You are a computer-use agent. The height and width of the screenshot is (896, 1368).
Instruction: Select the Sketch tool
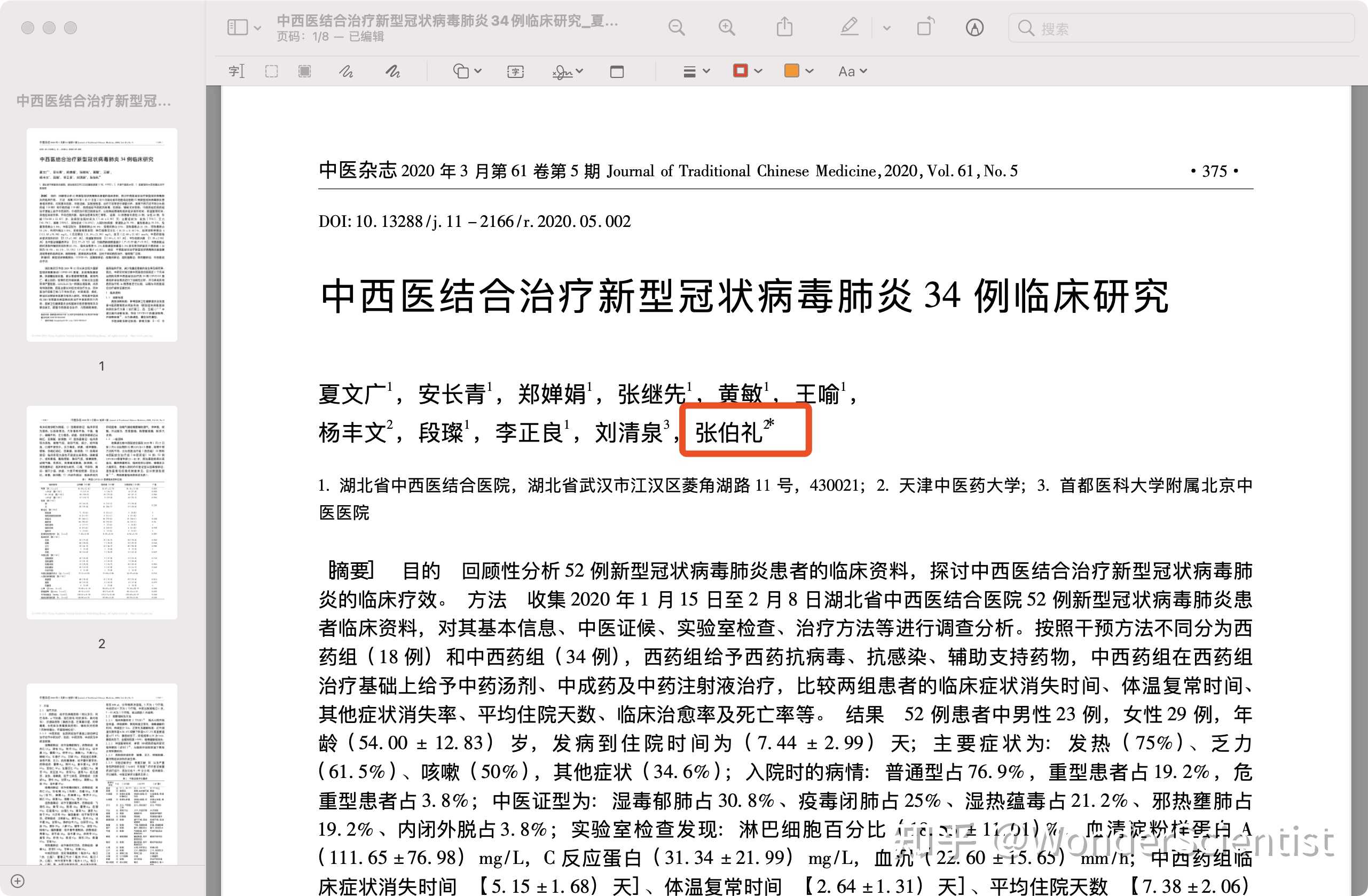click(x=346, y=71)
